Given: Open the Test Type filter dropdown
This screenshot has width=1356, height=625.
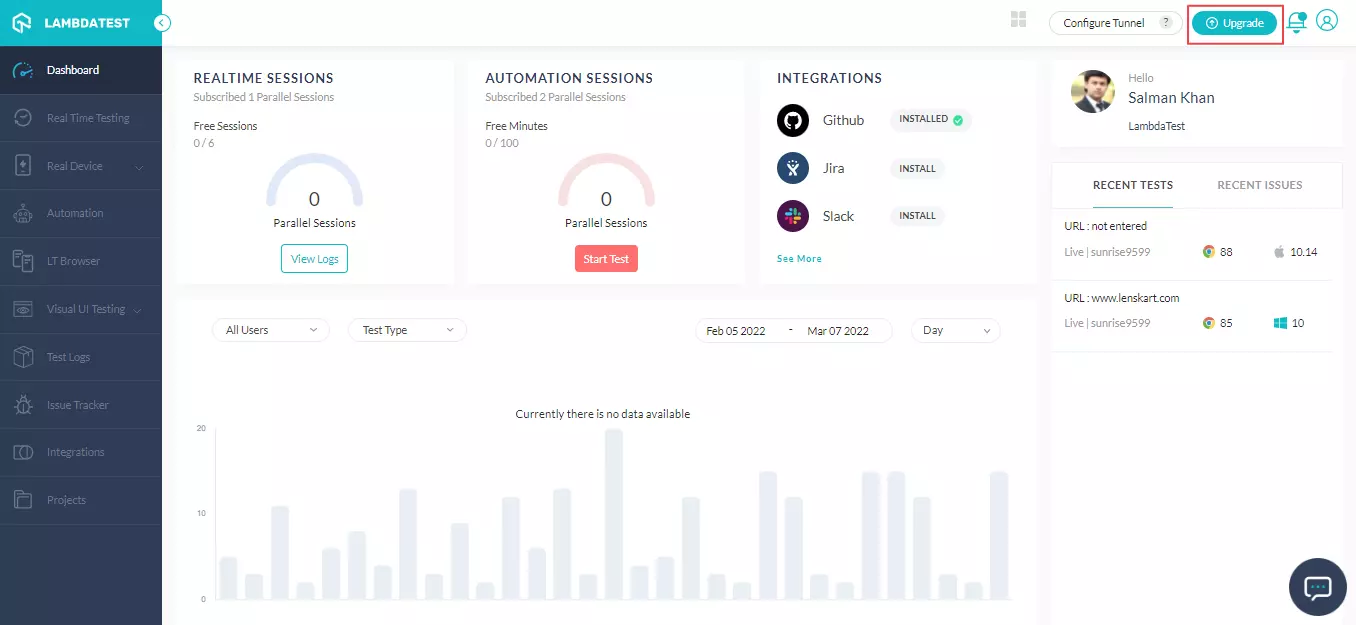Looking at the screenshot, I should tap(407, 329).
